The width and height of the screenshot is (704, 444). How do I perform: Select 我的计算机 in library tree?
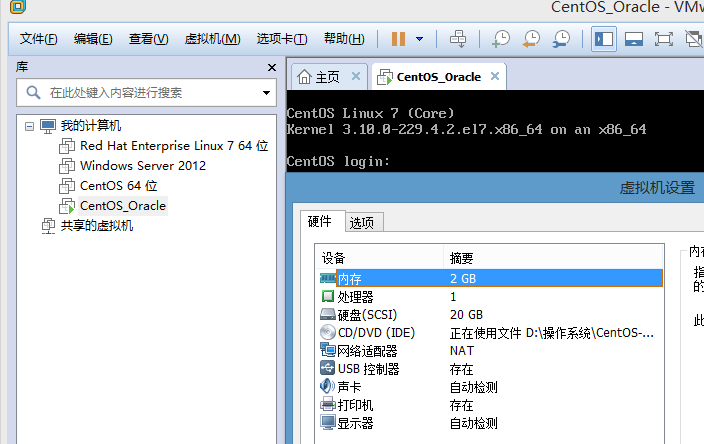[91, 126]
